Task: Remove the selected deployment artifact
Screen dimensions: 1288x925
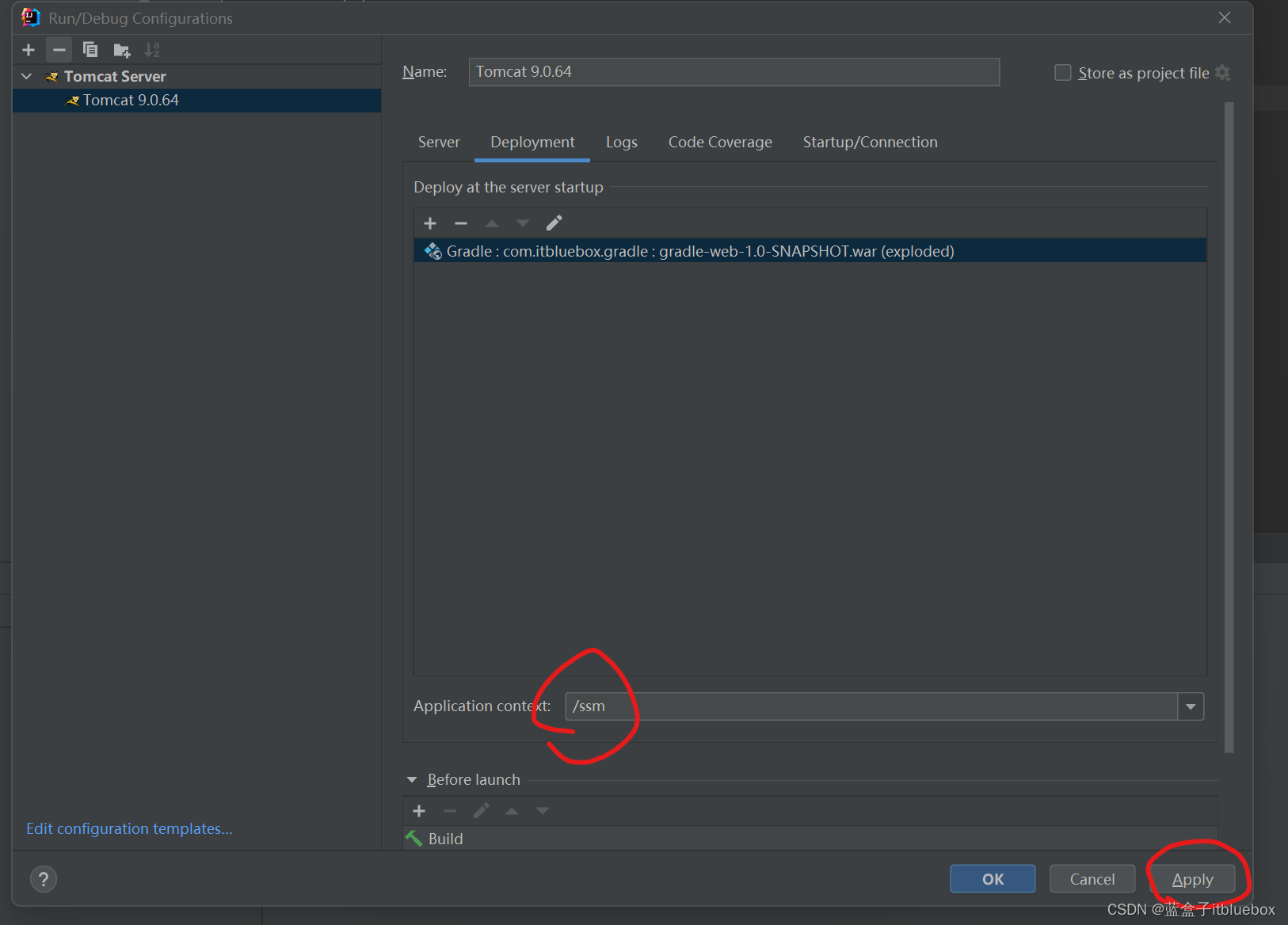Action: click(461, 223)
